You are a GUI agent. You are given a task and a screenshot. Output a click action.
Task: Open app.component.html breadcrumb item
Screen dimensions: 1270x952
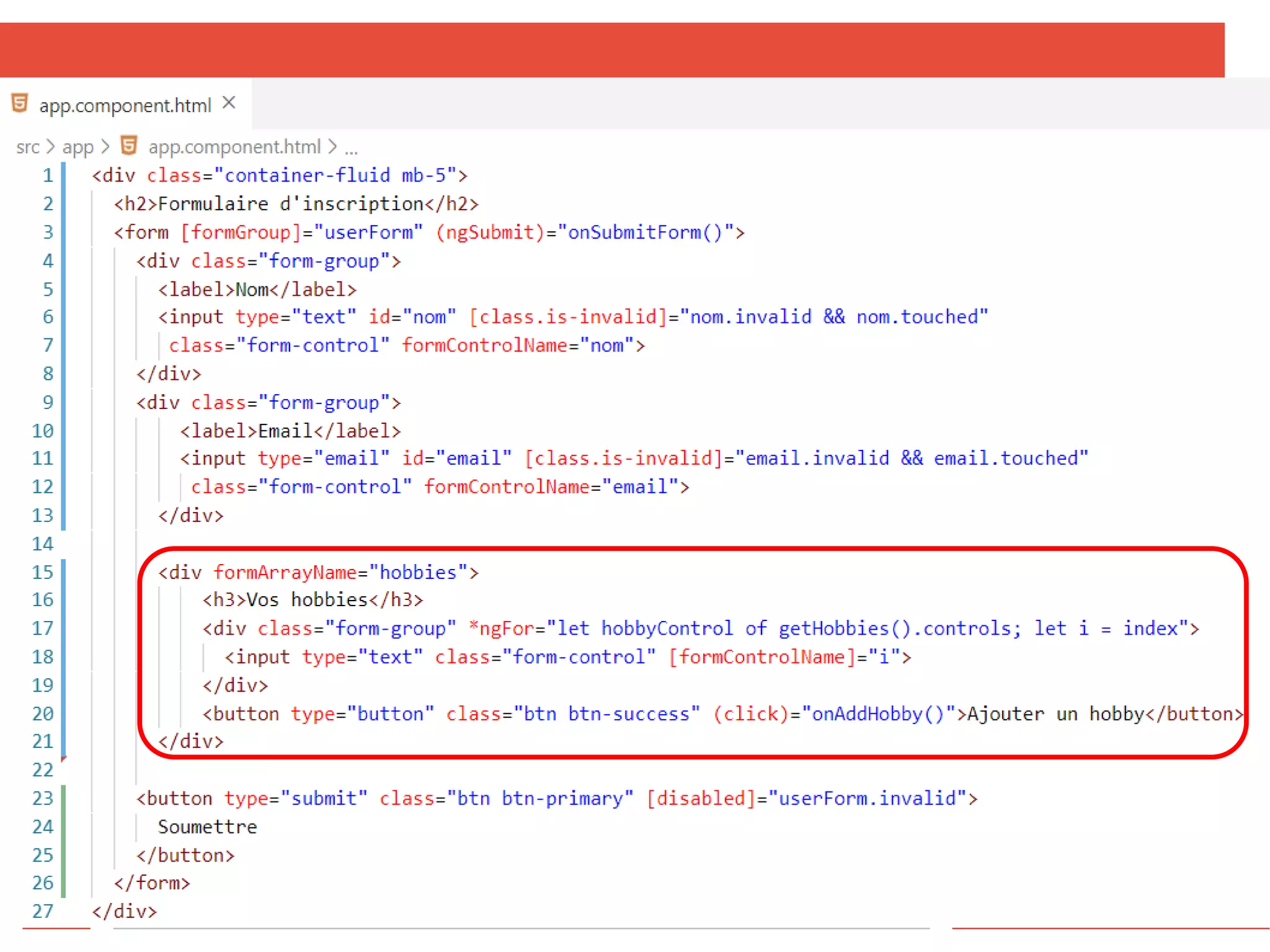click(x=234, y=147)
